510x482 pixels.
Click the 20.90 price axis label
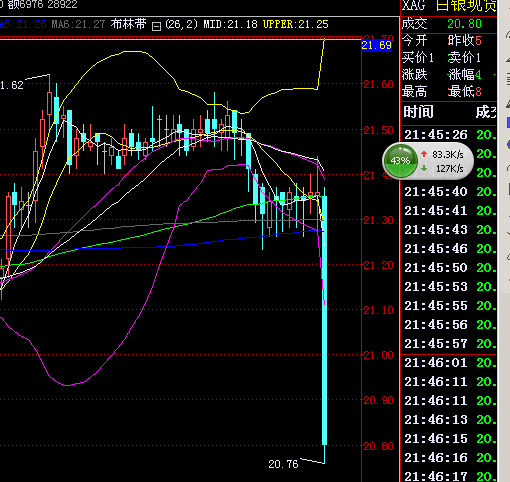coord(378,400)
